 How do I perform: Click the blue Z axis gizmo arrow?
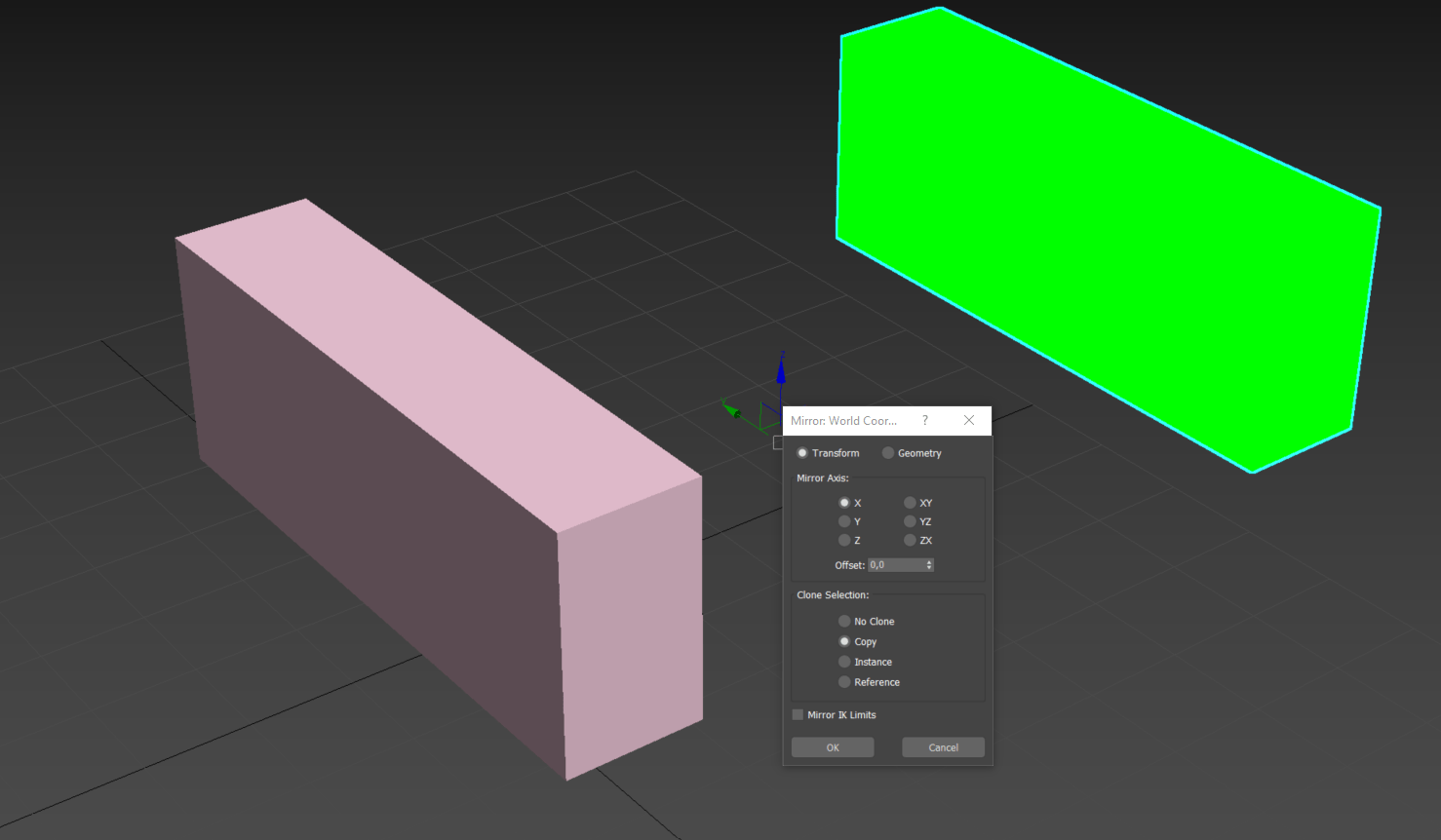point(781,371)
